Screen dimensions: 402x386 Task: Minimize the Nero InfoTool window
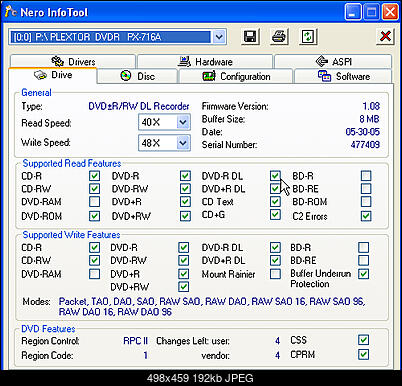click(353, 13)
